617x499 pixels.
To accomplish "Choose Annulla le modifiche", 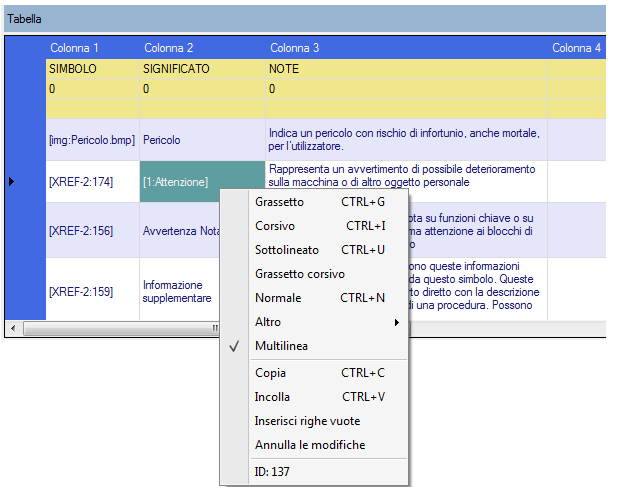I will [x=329, y=445].
